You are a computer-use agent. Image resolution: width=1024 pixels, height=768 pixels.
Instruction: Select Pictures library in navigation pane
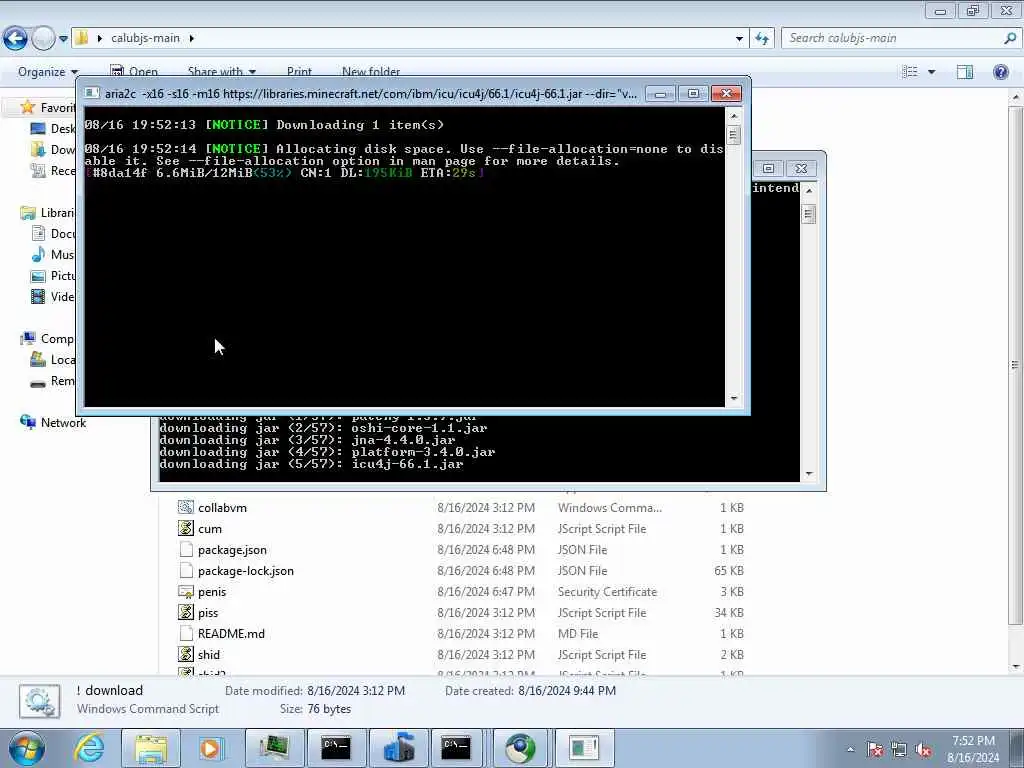point(54,276)
